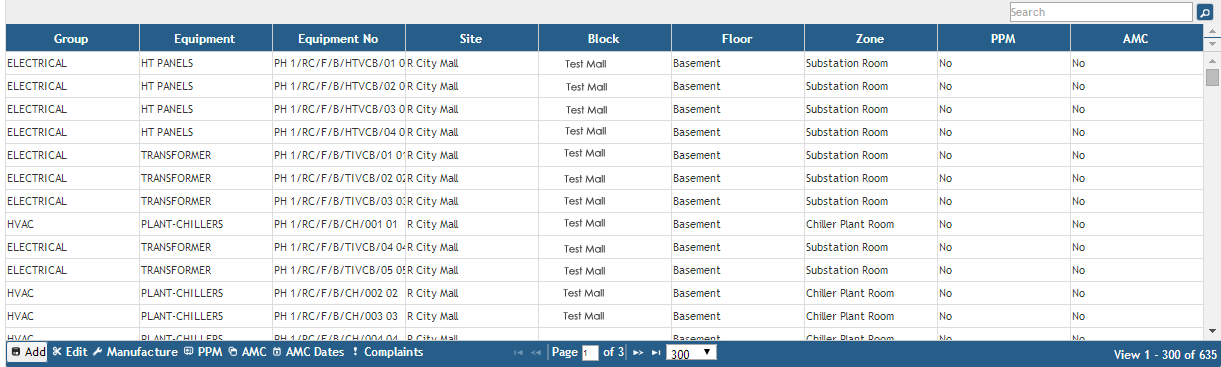Select the first PLANT-CHILLERS row
The width and height of the screenshot is (1221, 367).
604,224
